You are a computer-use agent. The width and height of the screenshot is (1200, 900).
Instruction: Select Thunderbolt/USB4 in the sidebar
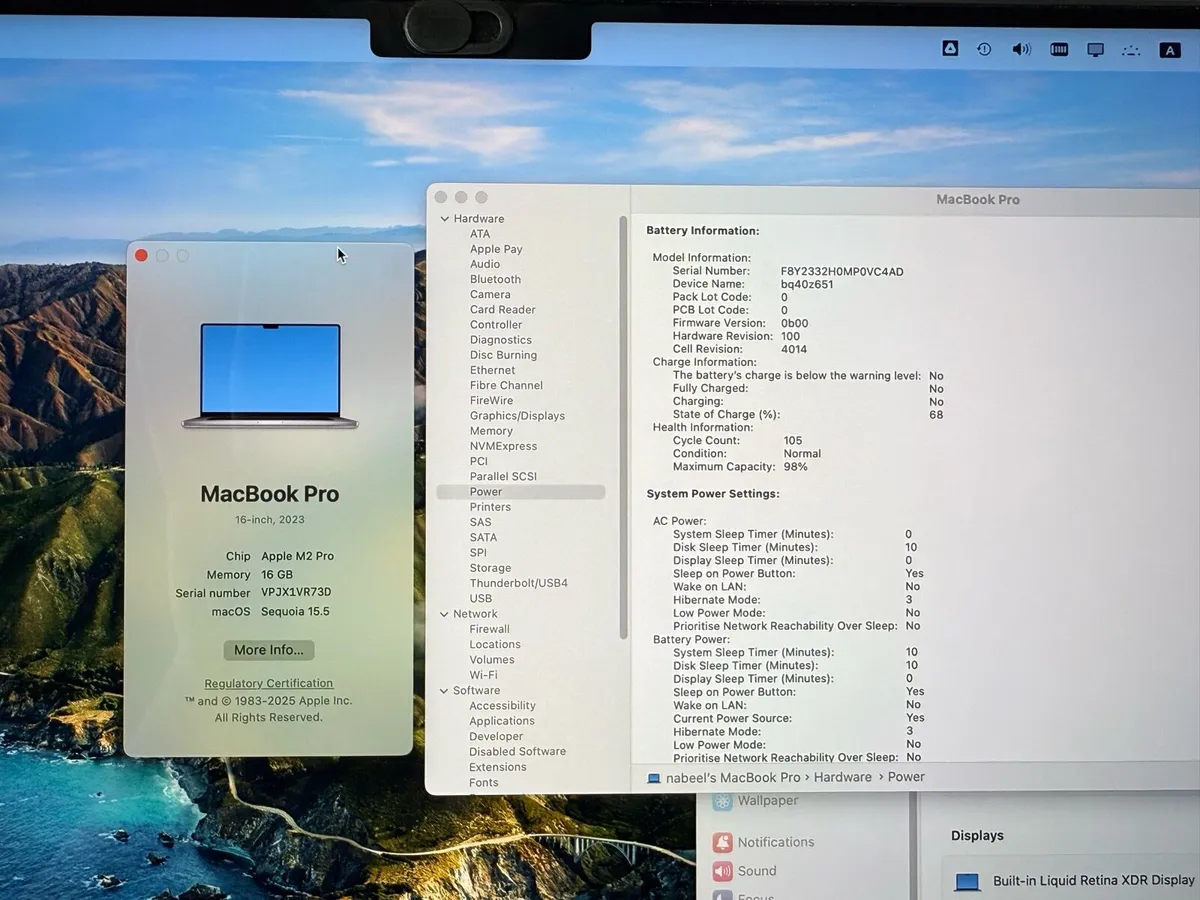519,583
